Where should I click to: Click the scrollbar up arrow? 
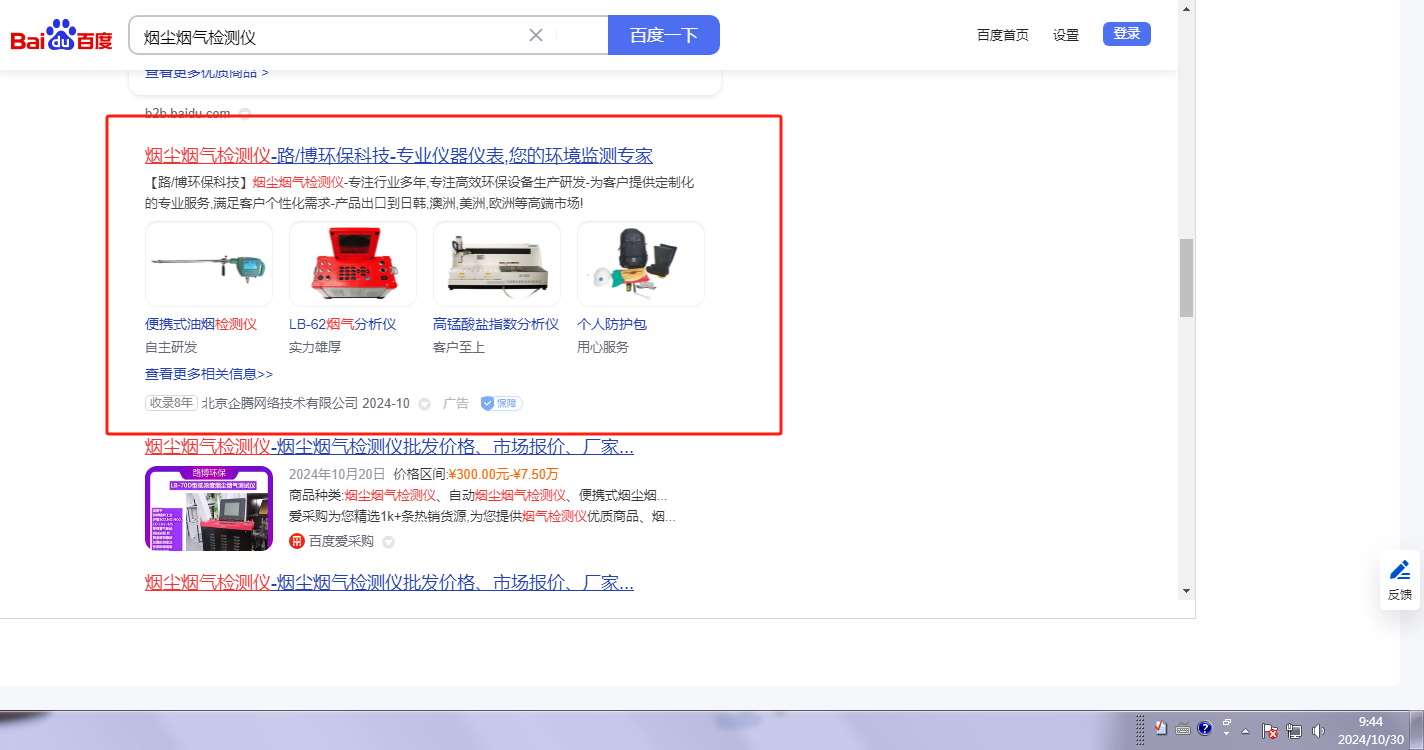point(1187,8)
